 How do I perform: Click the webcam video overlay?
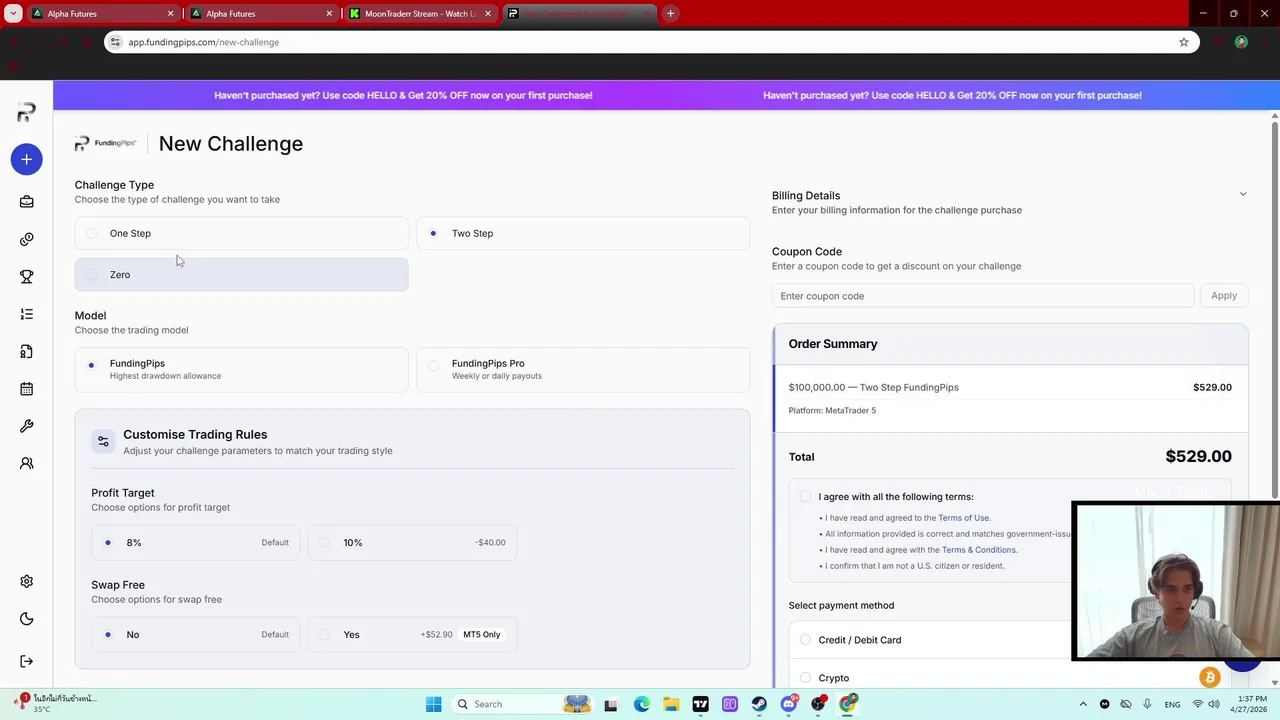pyautogui.click(x=1175, y=581)
